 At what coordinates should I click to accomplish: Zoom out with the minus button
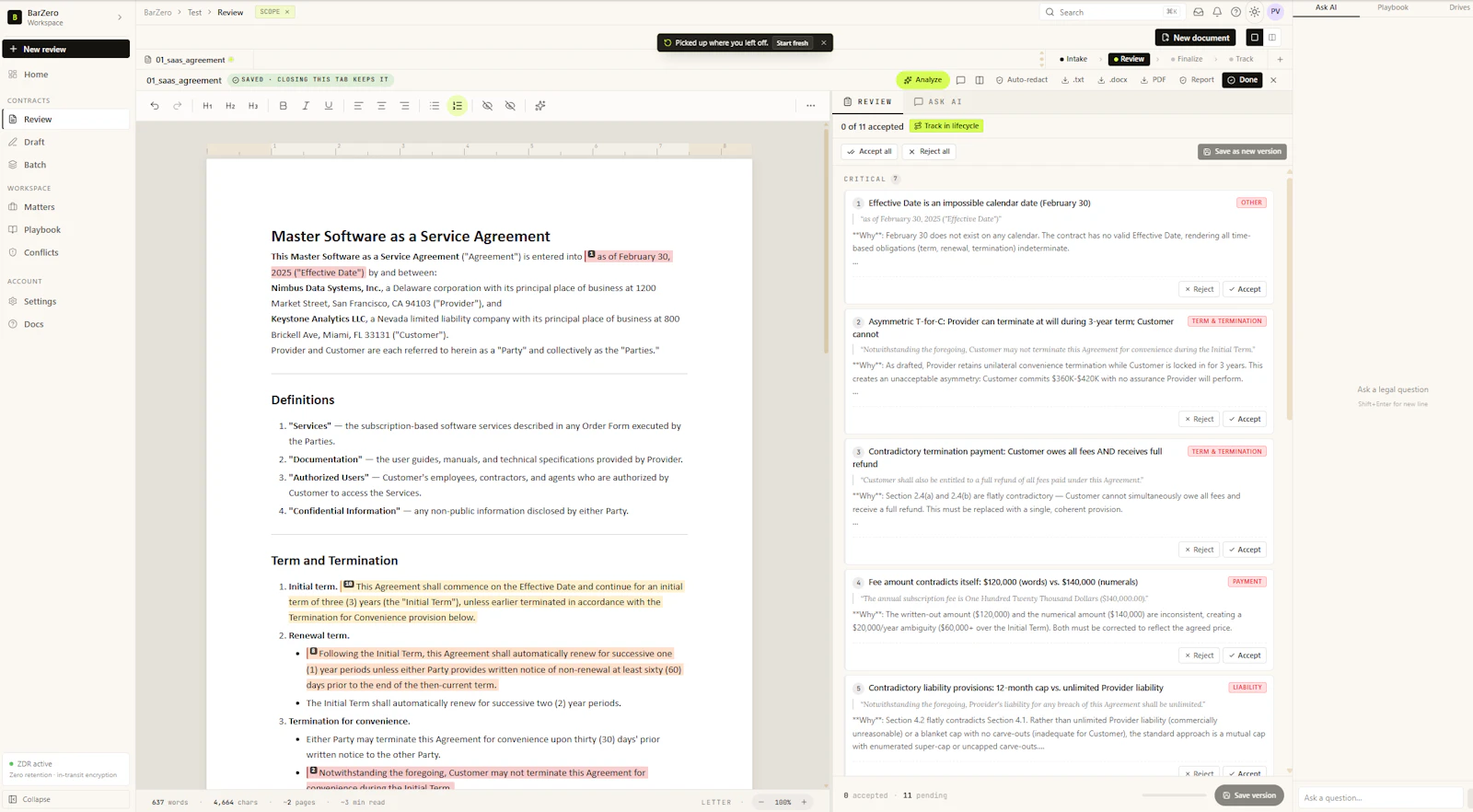[761, 802]
